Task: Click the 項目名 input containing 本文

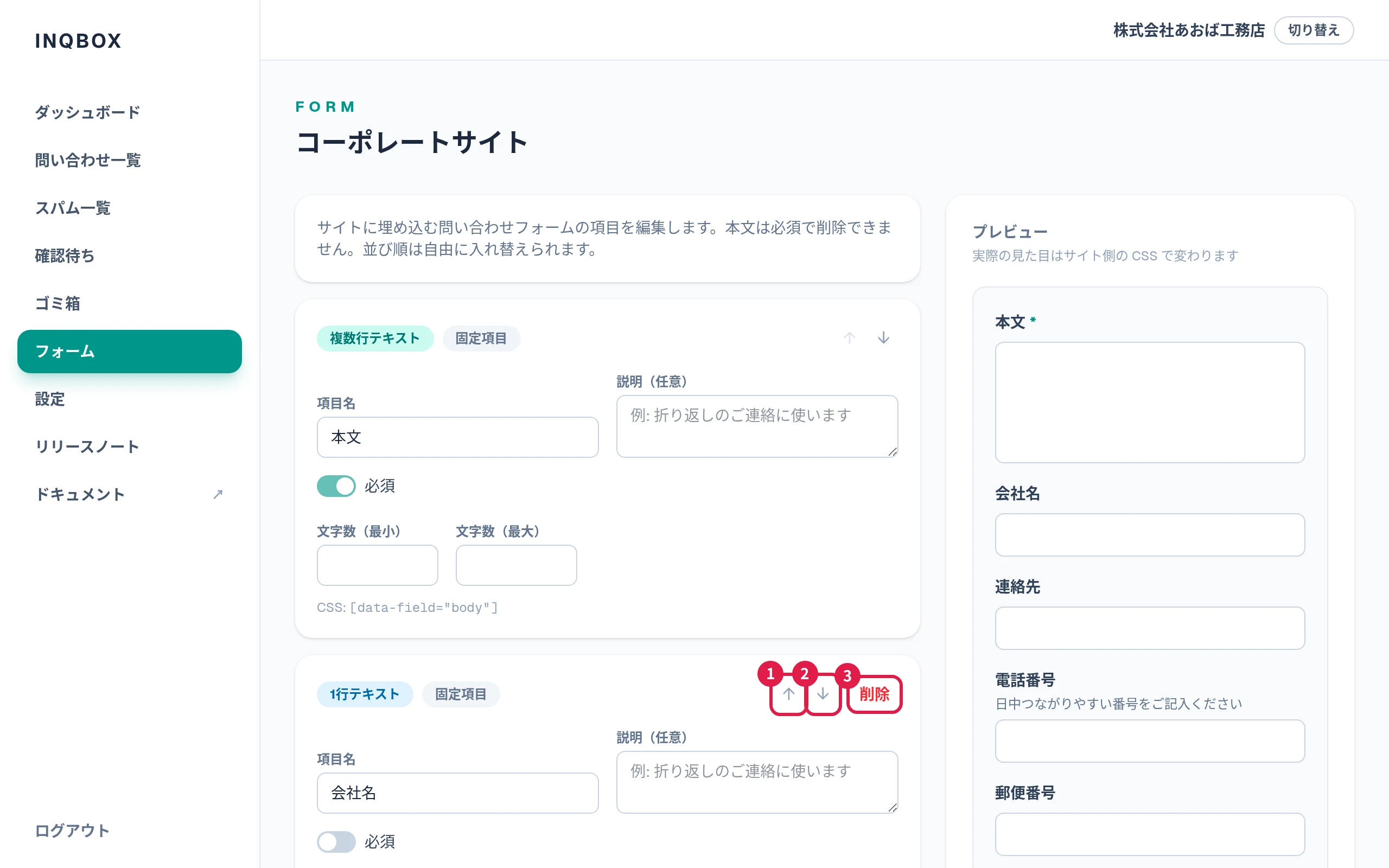Action: pyautogui.click(x=457, y=437)
